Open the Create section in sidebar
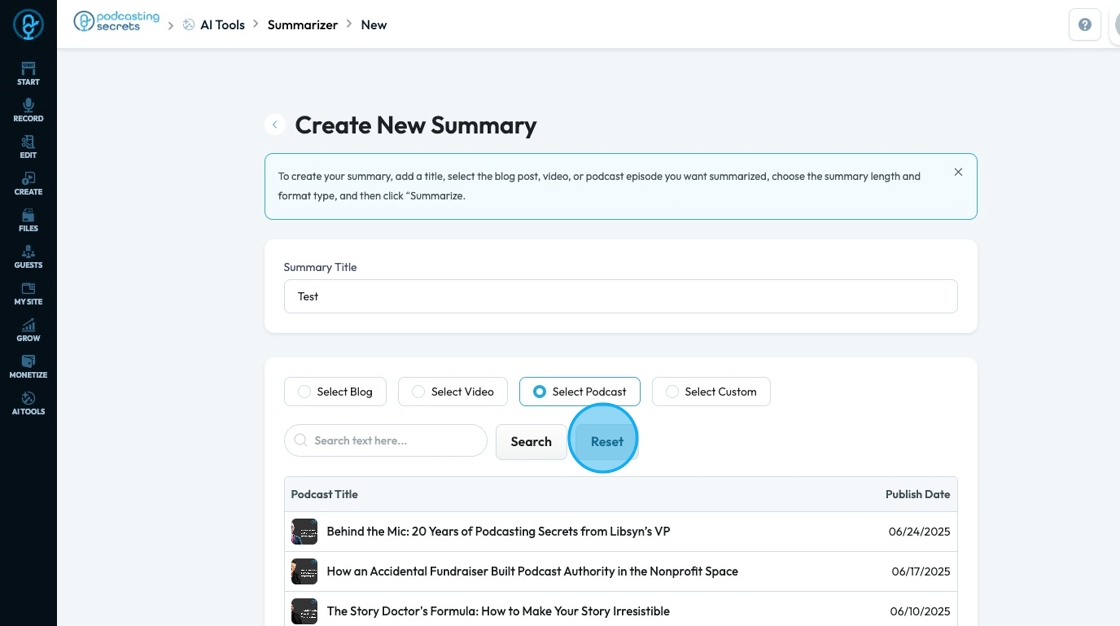The height and width of the screenshot is (626, 1120). point(28,183)
